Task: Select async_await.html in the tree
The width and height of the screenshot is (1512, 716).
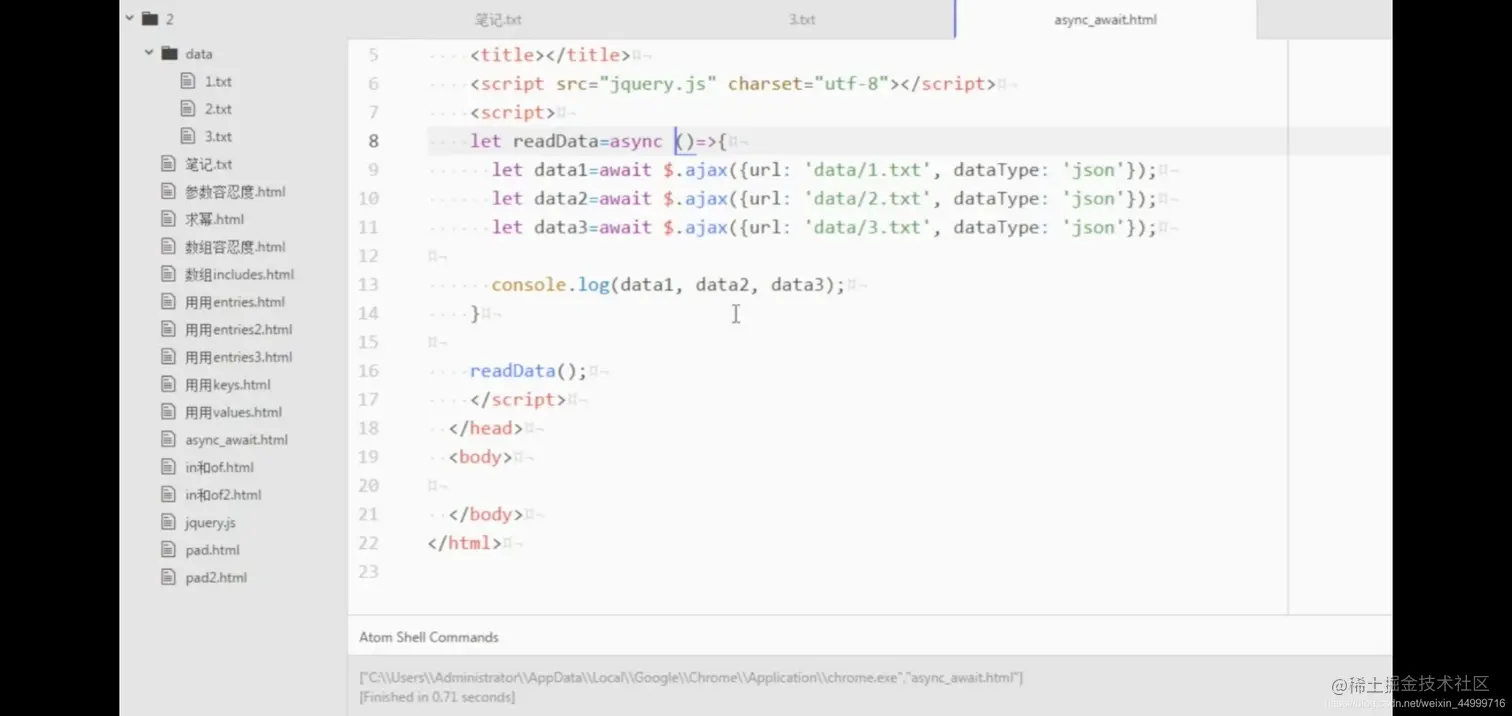Action: [x=236, y=440]
